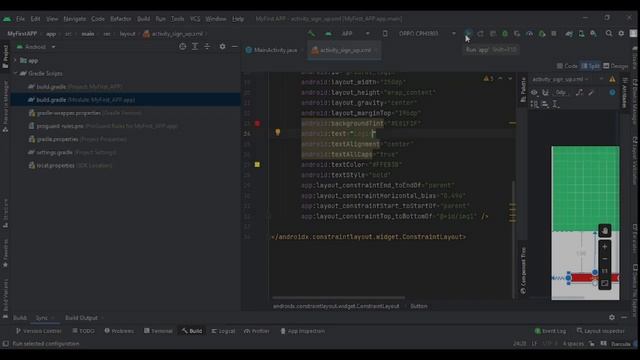640x360 pixels.
Task: Click zoom in plus in design preview
Action: point(604,247)
